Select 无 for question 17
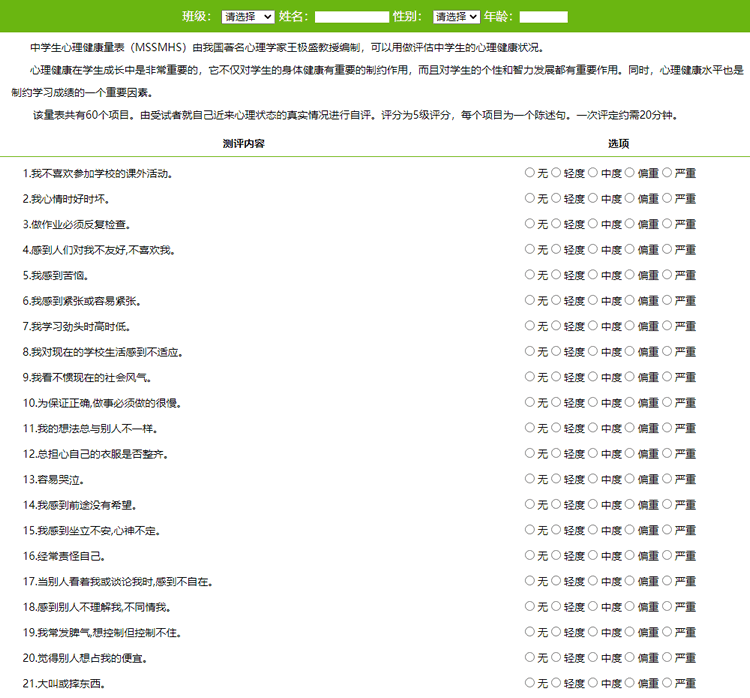Screen dimensions: 750x698 529,580
